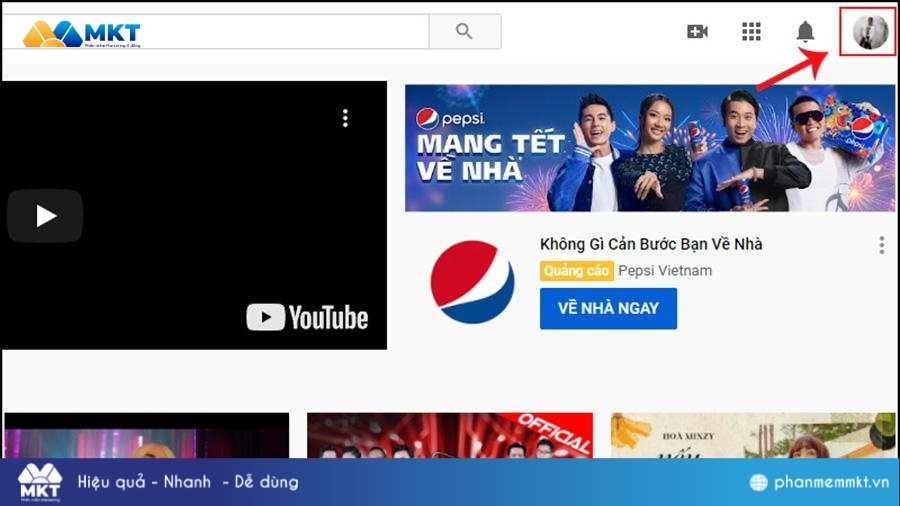Image resolution: width=900 pixels, height=506 pixels.
Task: Open the YouTube apps grid icon
Action: 751,32
